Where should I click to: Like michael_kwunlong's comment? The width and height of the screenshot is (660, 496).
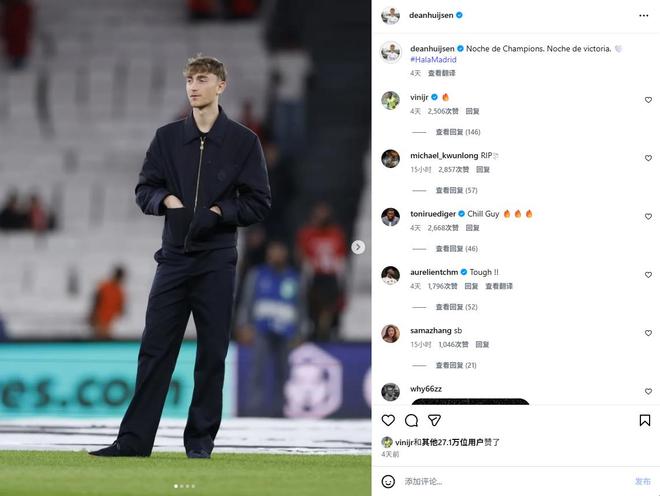click(648, 158)
